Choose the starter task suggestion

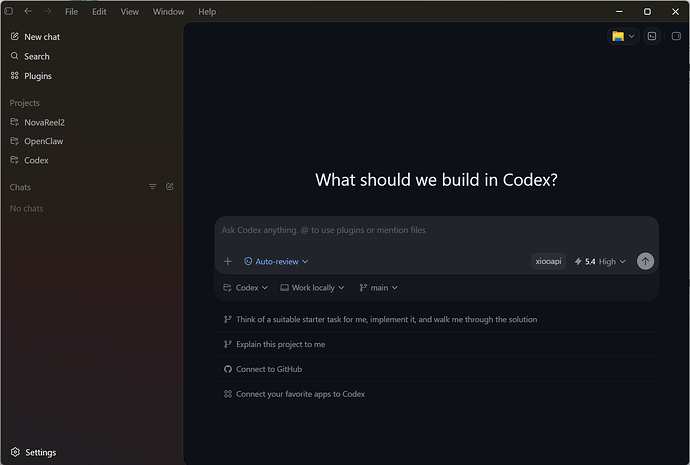click(x=437, y=319)
